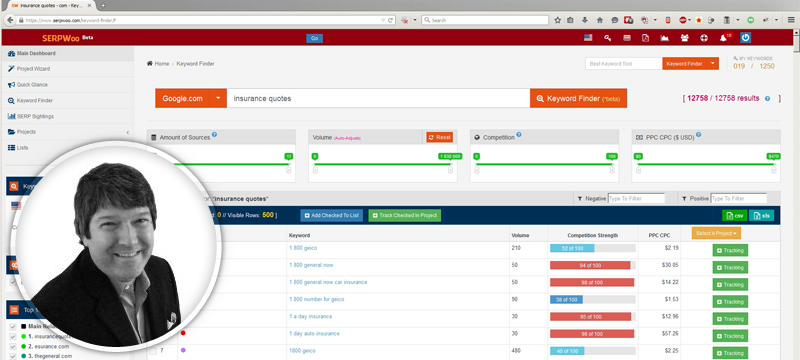Open help icon beside Competition filter

point(518,135)
